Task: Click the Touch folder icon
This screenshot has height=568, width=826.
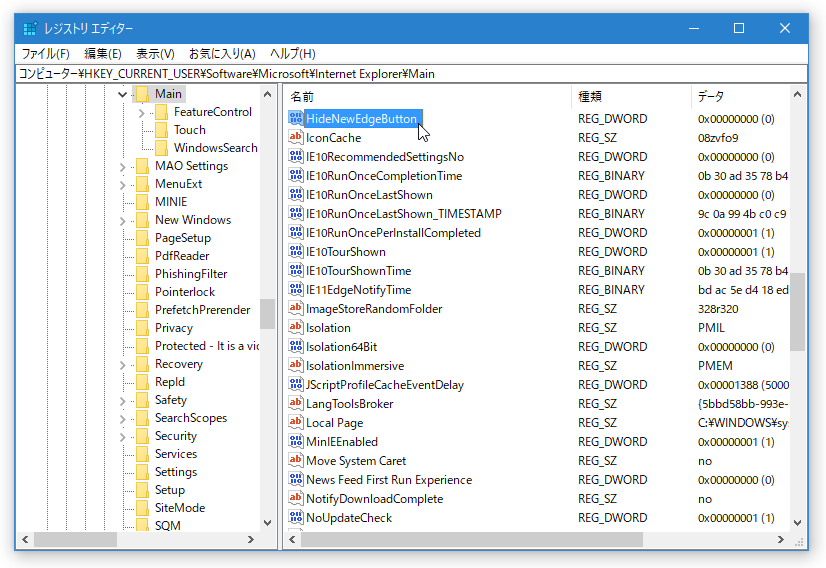Action: coord(161,130)
